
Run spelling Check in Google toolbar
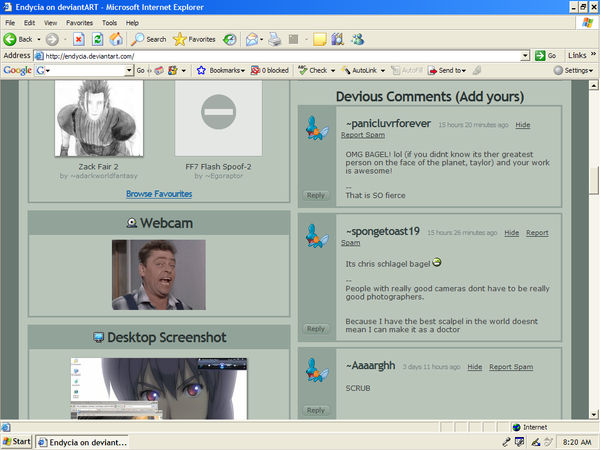click(x=313, y=70)
